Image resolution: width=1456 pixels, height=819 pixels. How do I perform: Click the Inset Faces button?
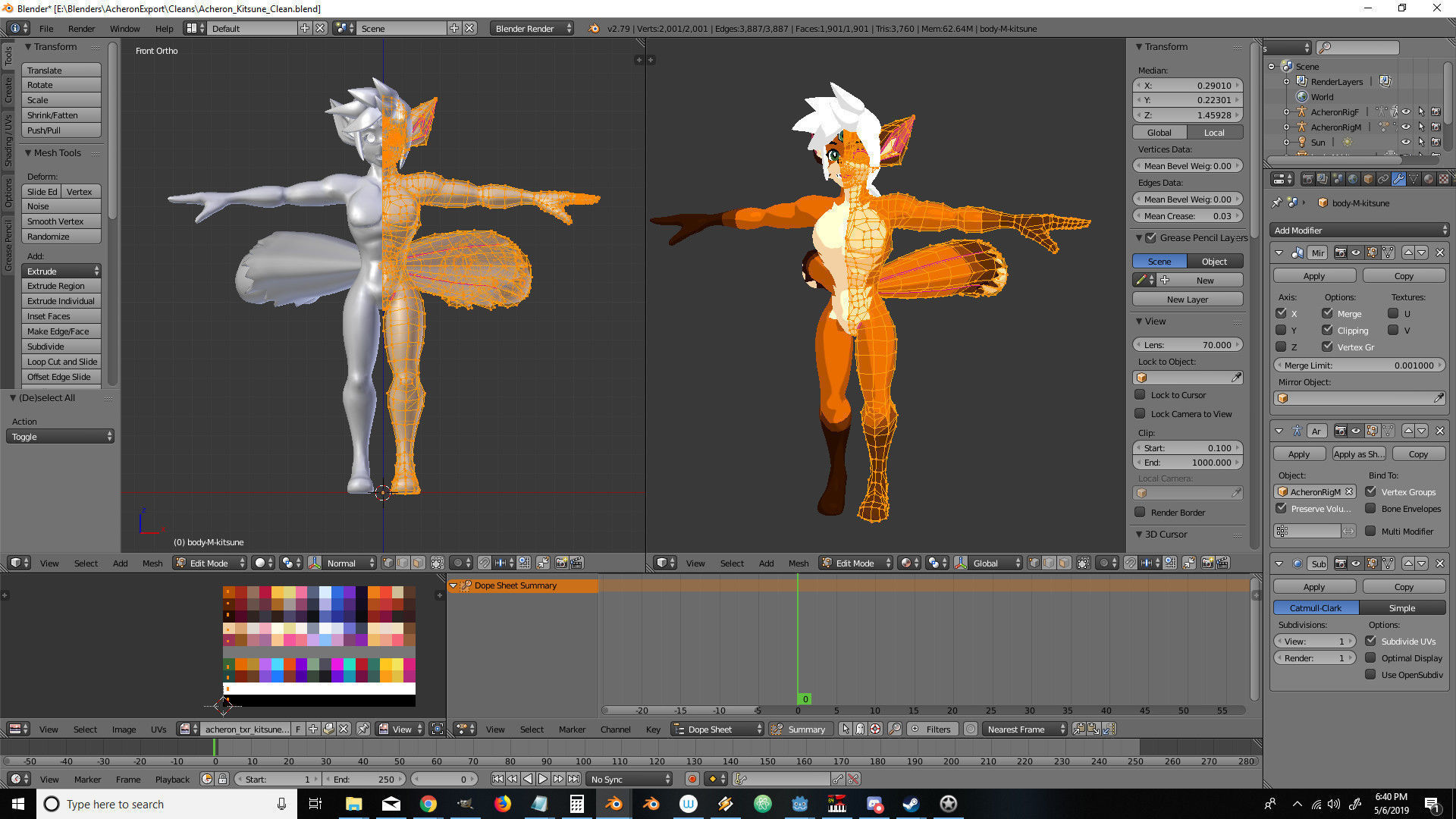61,316
